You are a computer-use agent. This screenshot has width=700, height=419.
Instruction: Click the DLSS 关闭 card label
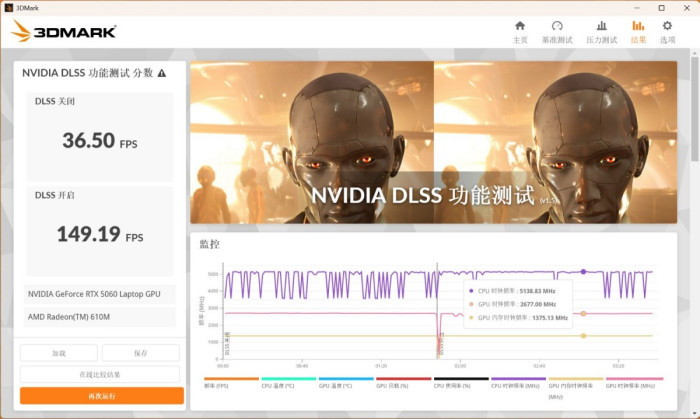[x=55, y=101]
